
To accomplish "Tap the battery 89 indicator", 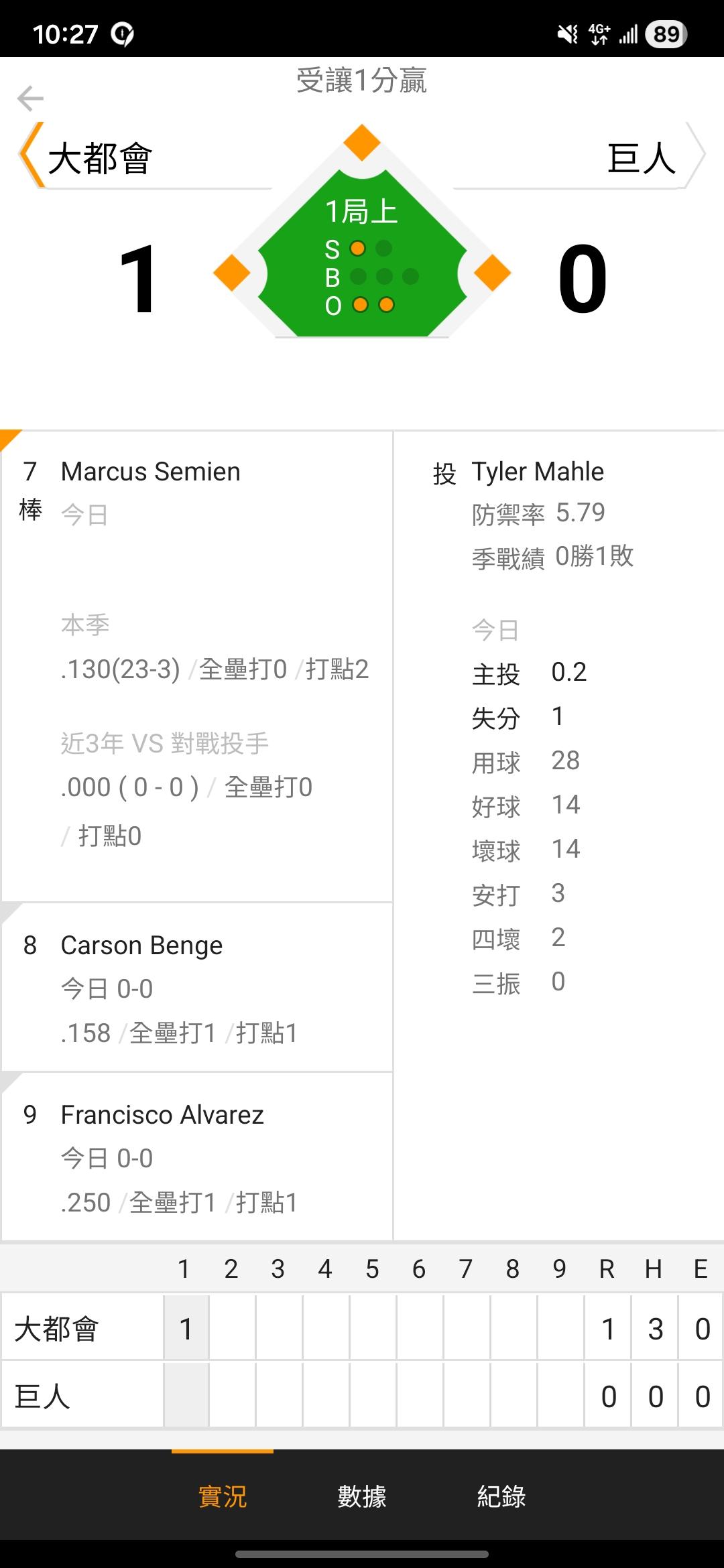I will tap(666, 34).
